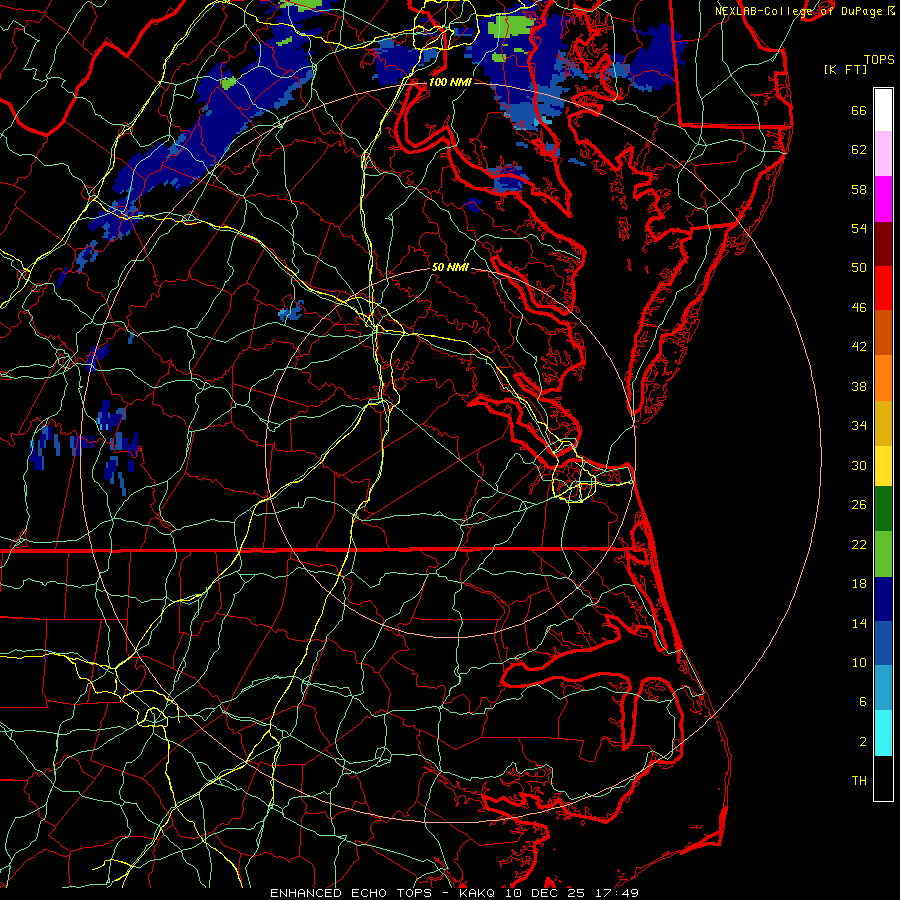Click the legend value 66

coord(859,111)
